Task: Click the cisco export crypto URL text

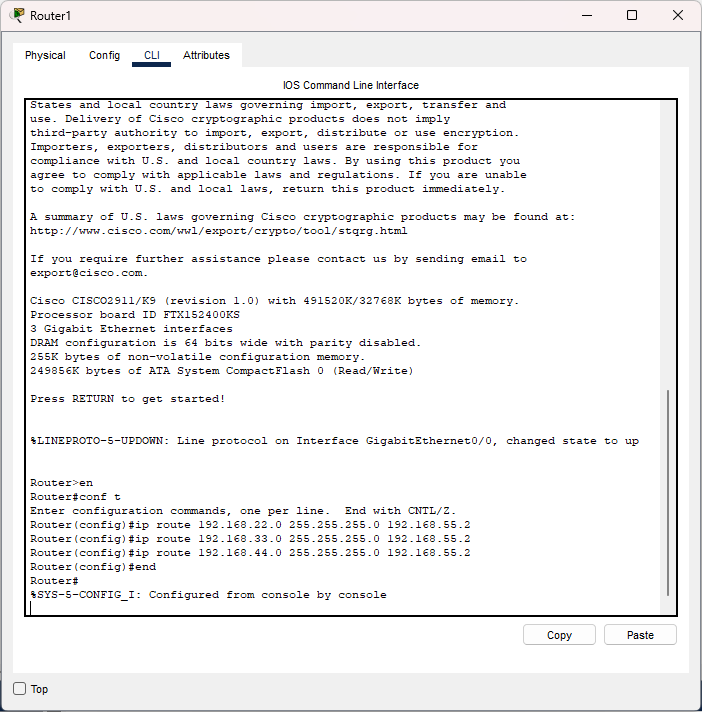Action: 218,231
